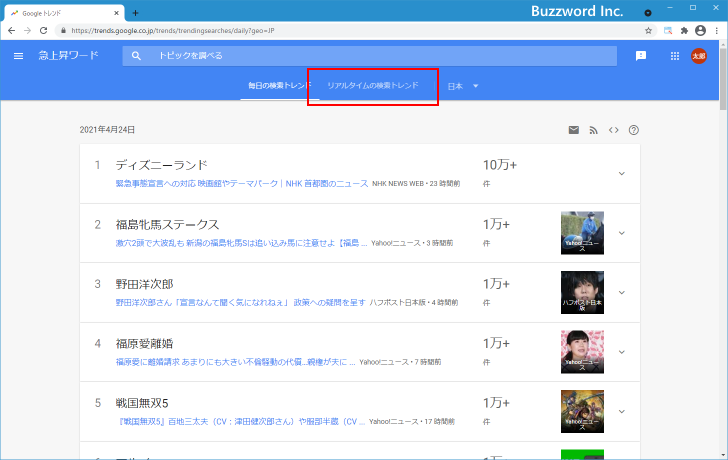728x460 pixels.
Task: Open the RSS feed icon
Action: click(x=593, y=130)
